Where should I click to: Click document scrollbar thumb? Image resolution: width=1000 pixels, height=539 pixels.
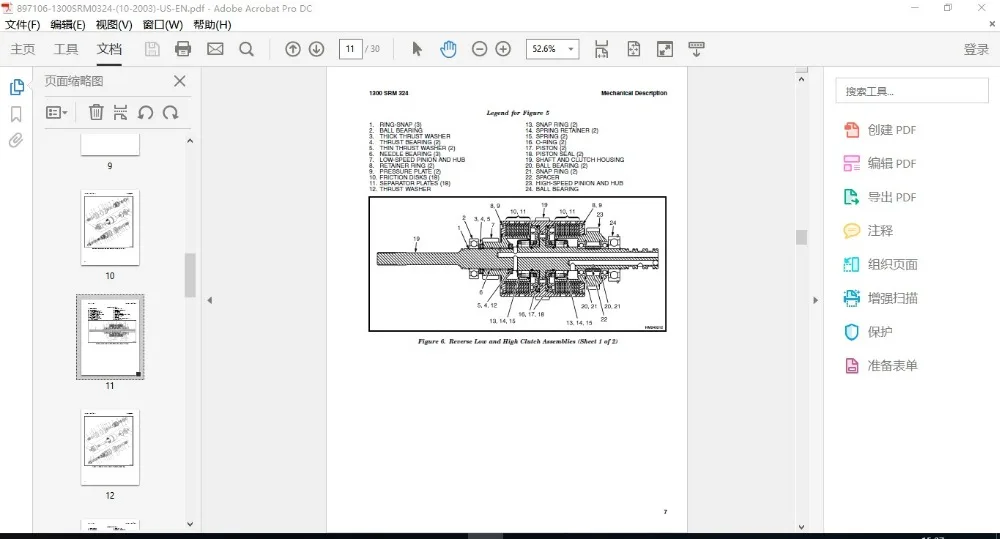802,237
